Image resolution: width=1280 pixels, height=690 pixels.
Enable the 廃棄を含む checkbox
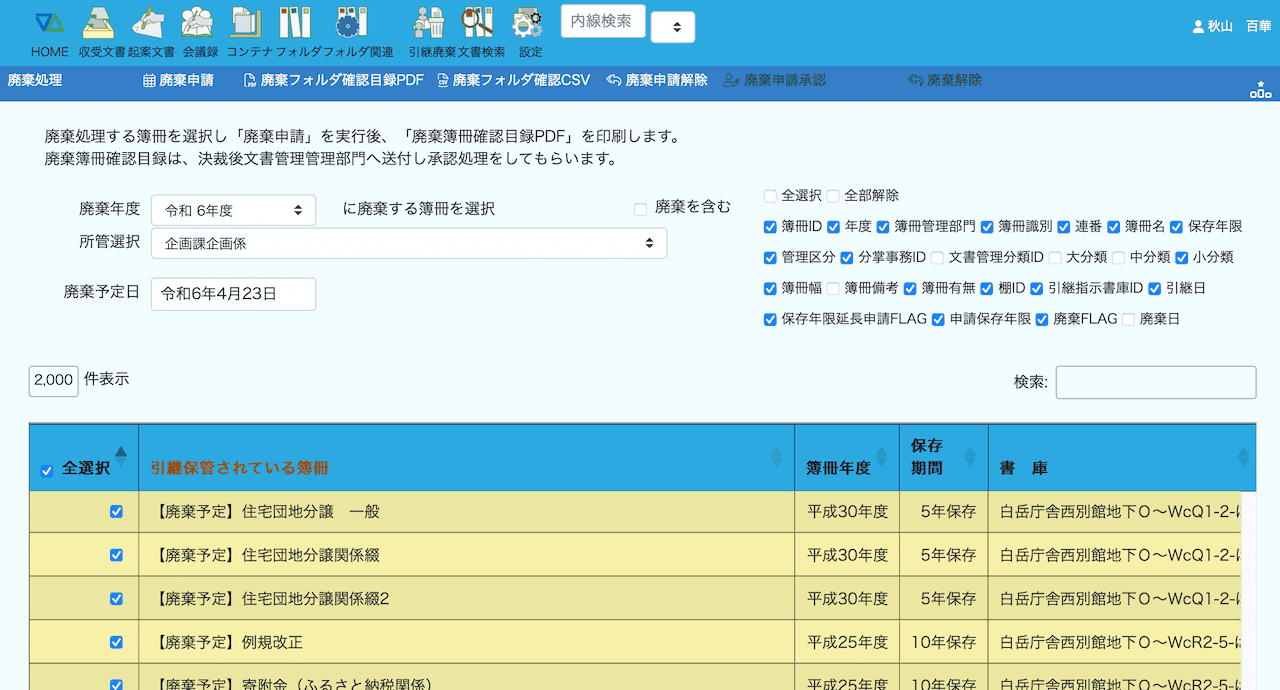pos(641,209)
